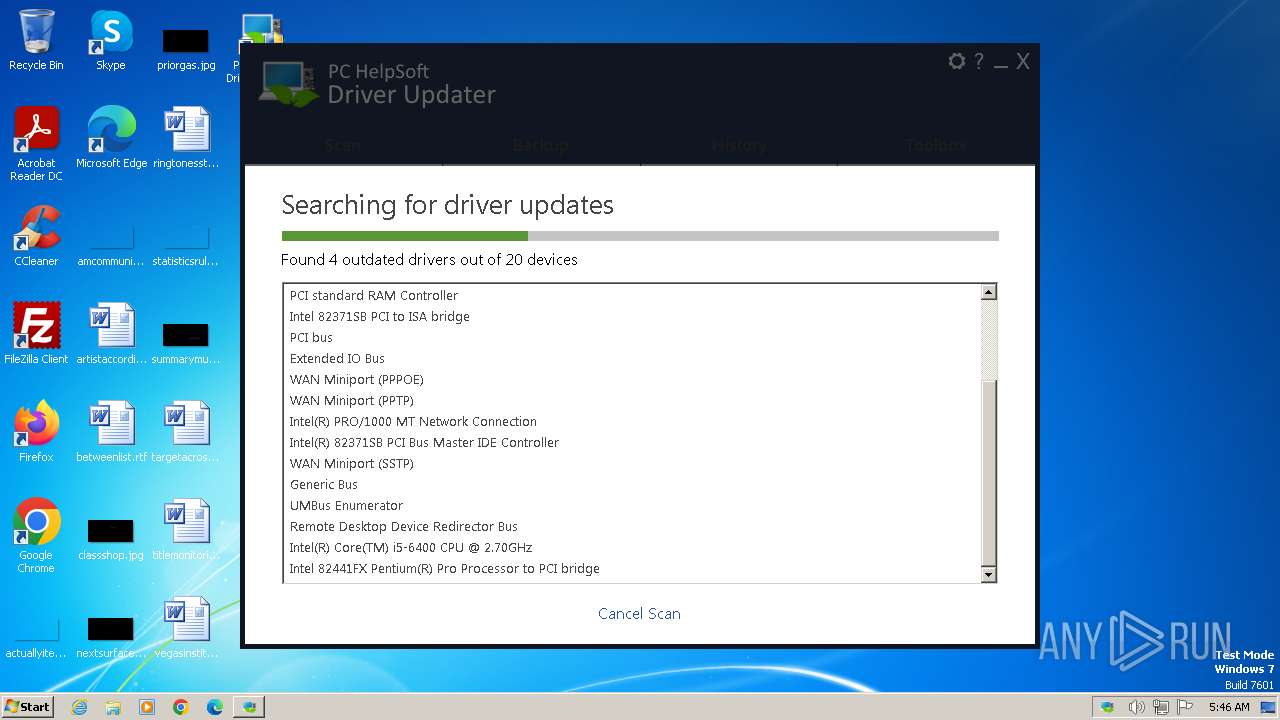The image size is (1280, 720).
Task: Open the Windows Start menu
Action: tap(28, 707)
